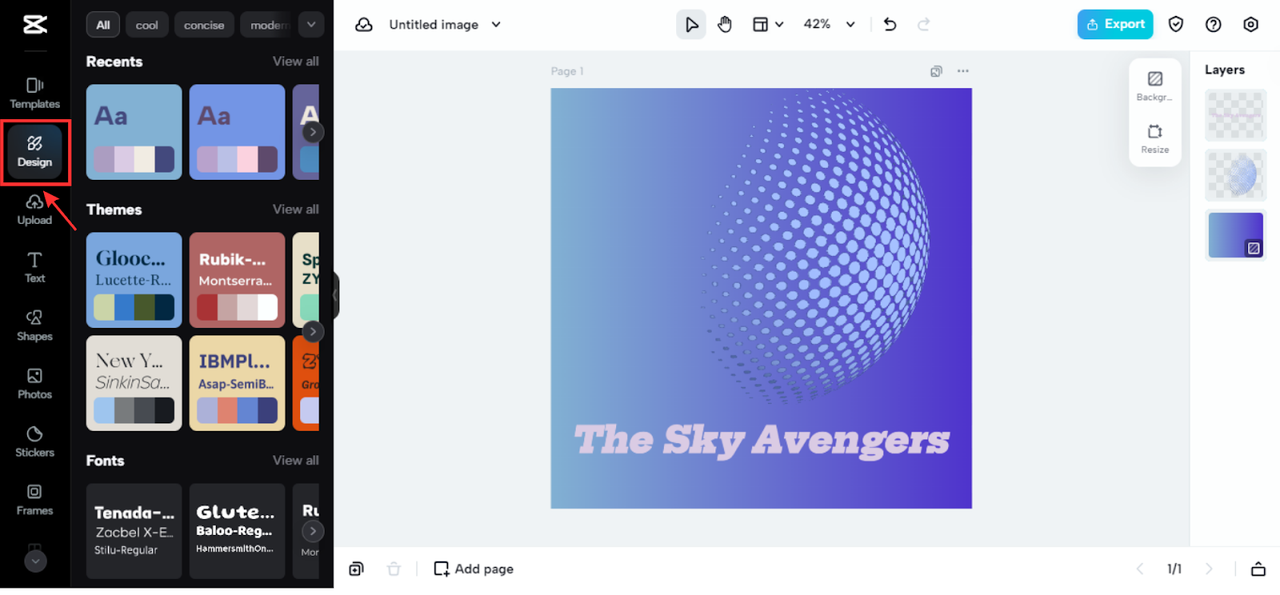Delete page using the trash icon
1280x595 pixels.
394,569
